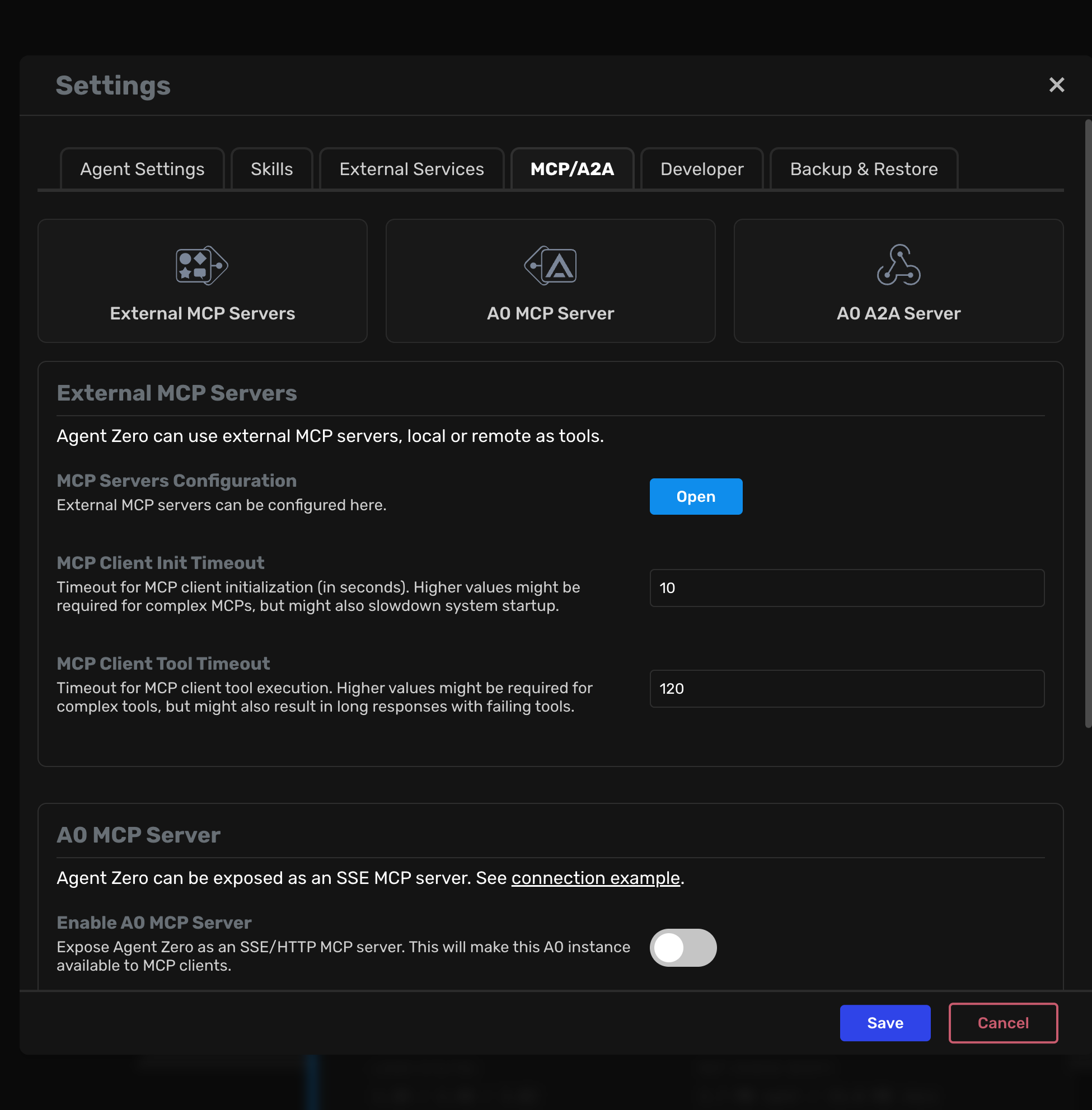This screenshot has height=1110, width=1092.
Task: Click the MCP Client Init Timeout value field
Action: 847,588
